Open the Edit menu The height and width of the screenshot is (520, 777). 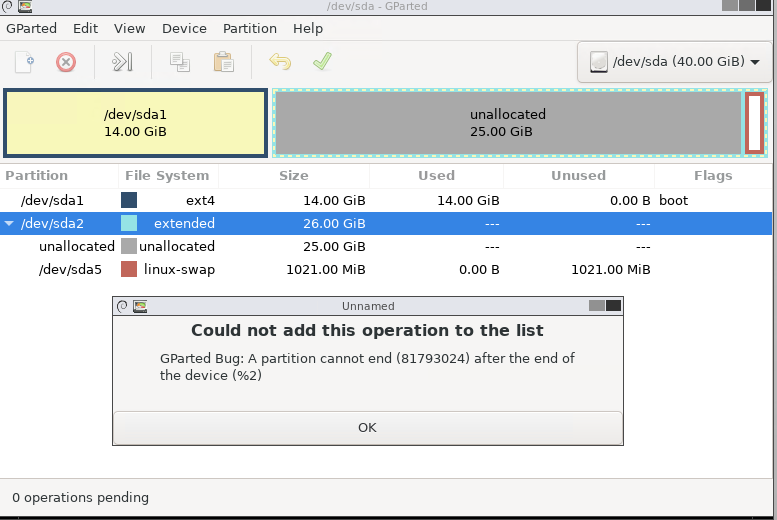85,28
